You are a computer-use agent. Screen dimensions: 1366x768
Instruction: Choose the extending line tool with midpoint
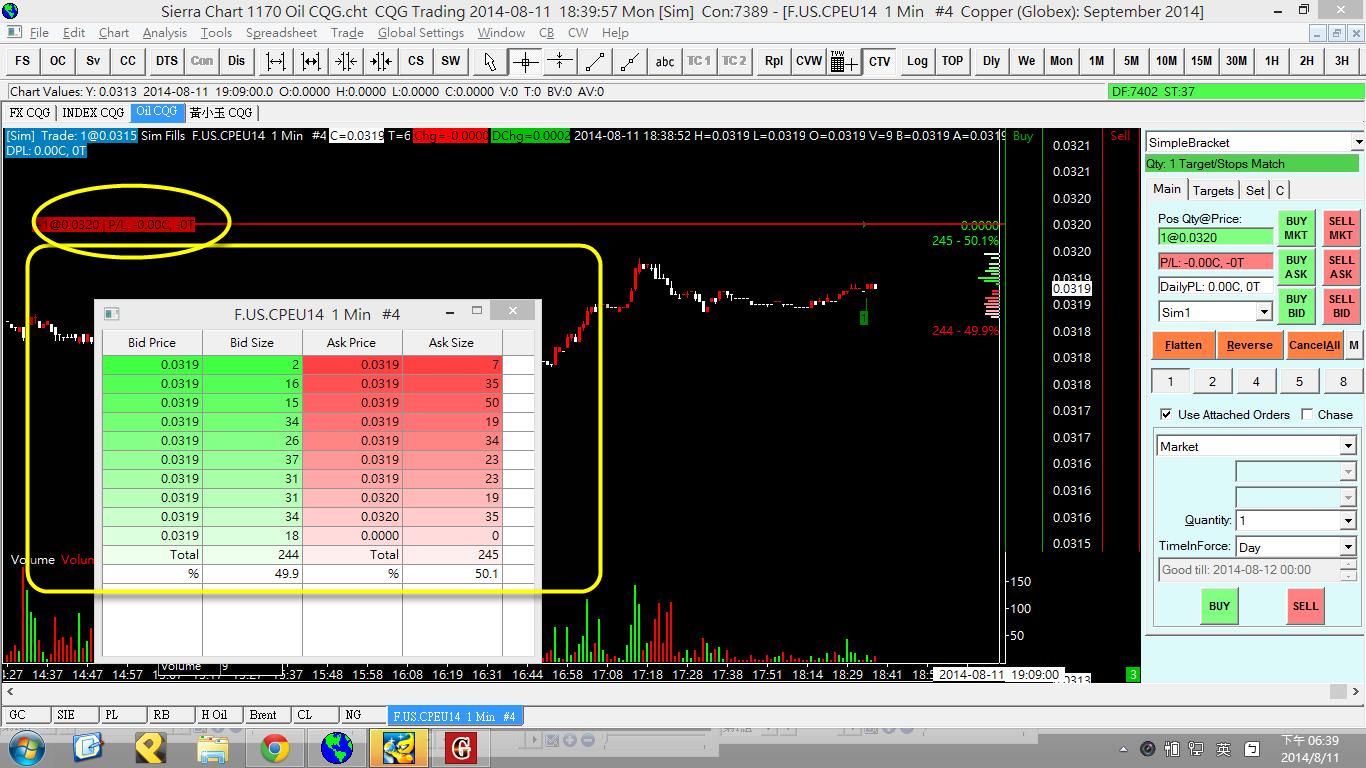(630, 61)
